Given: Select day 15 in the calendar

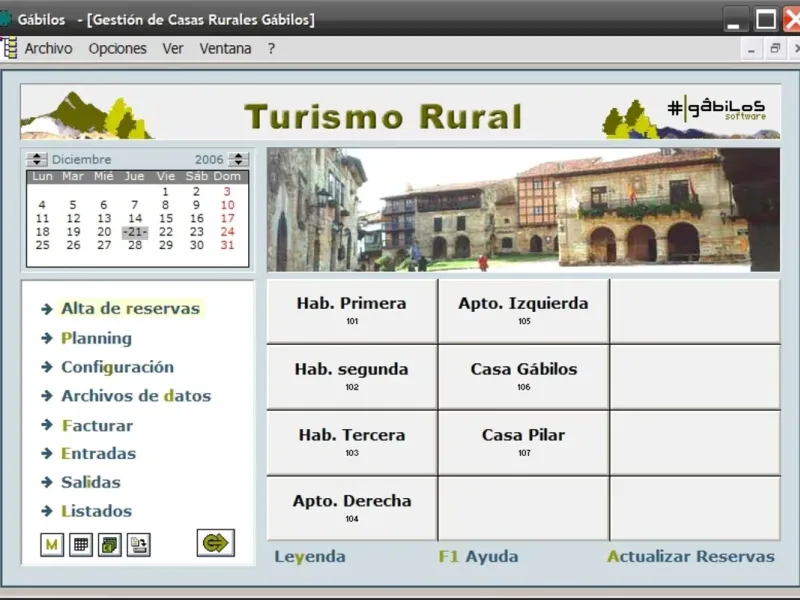Looking at the screenshot, I should (165, 218).
